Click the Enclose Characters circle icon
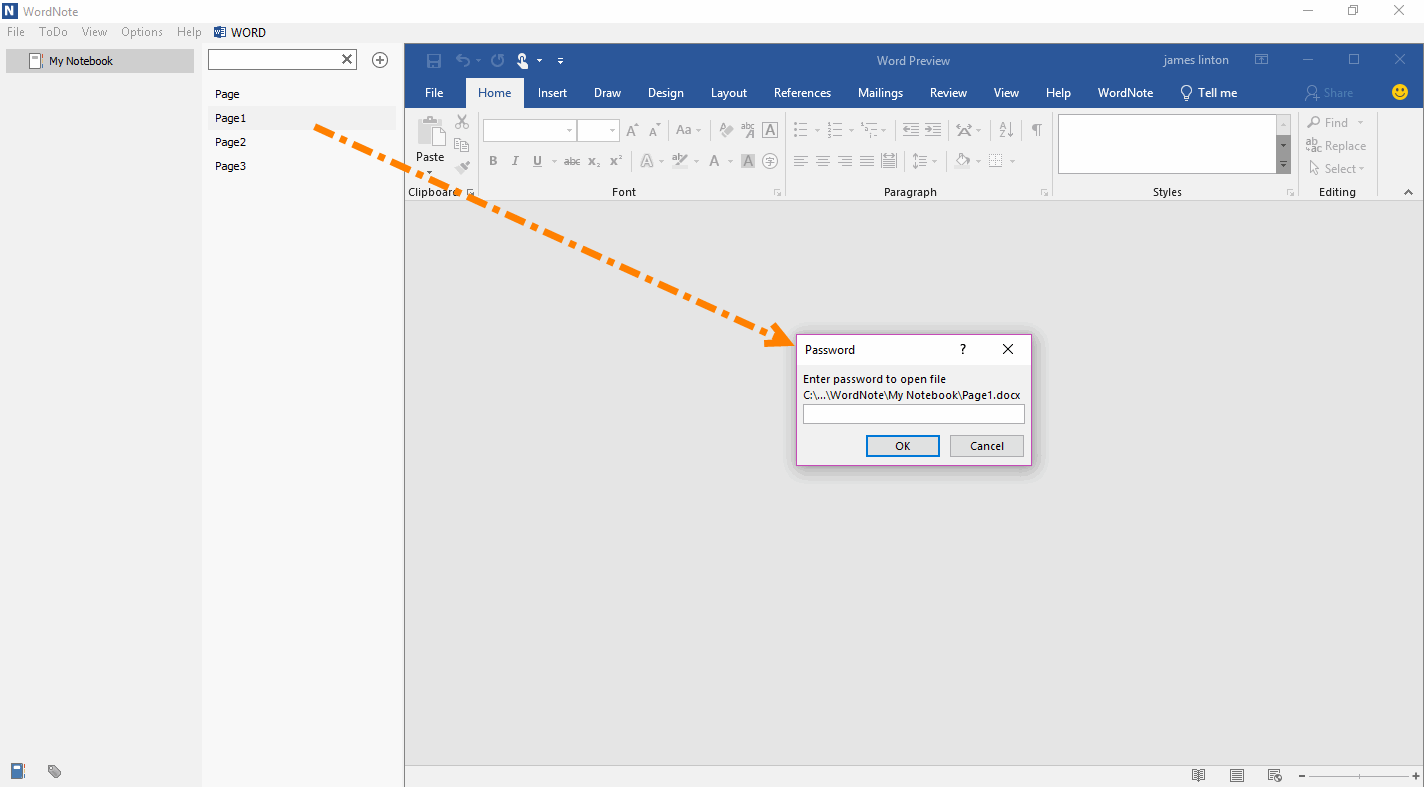Viewport: 1424px width, 787px height. click(770, 161)
